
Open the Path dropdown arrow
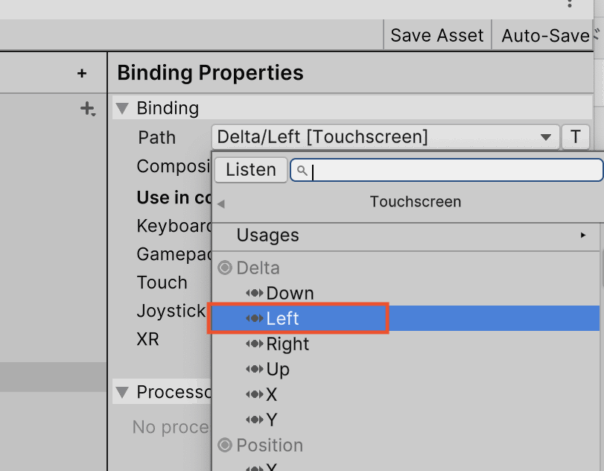[545, 137]
